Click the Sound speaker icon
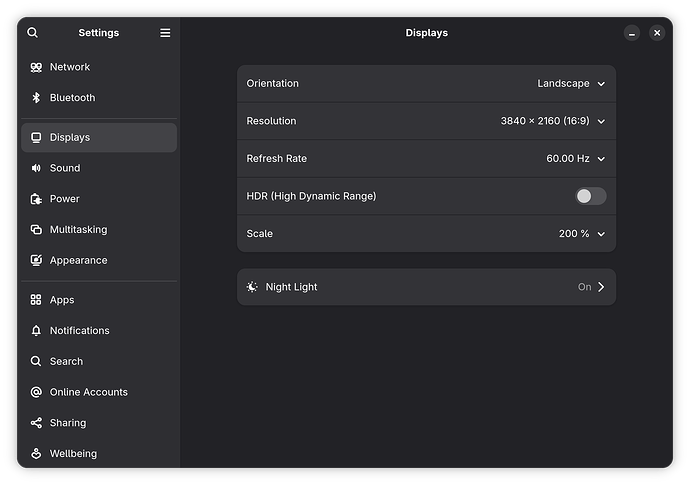Screen dimensions: 690x485 (x=36, y=168)
